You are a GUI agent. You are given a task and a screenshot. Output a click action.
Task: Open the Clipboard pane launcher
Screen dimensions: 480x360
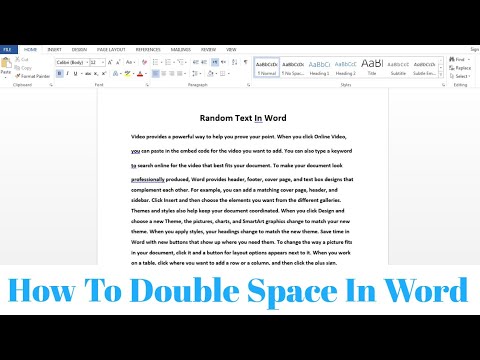click(x=51, y=85)
